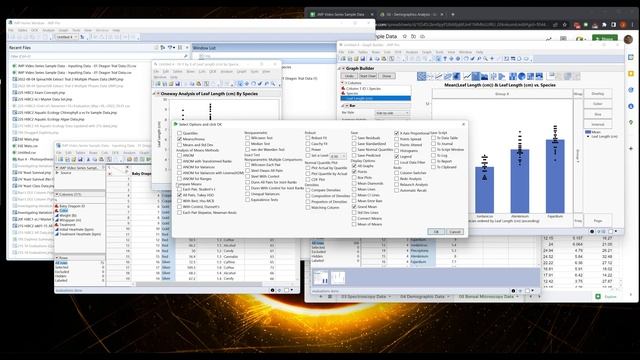Choose the Treemap chart type icon
The image size is (640, 360).
coord(531,76)
